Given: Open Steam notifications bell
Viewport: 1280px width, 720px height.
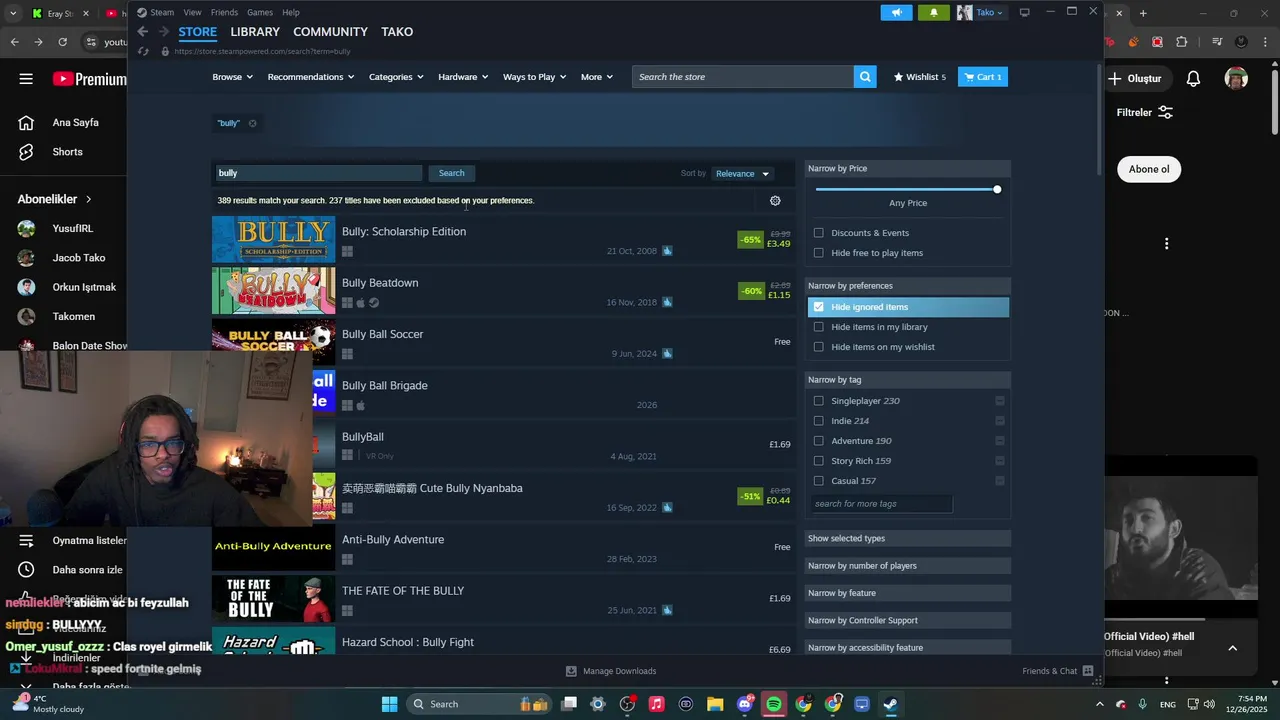Looking at the screenshot, I should [x=934, y=12].
